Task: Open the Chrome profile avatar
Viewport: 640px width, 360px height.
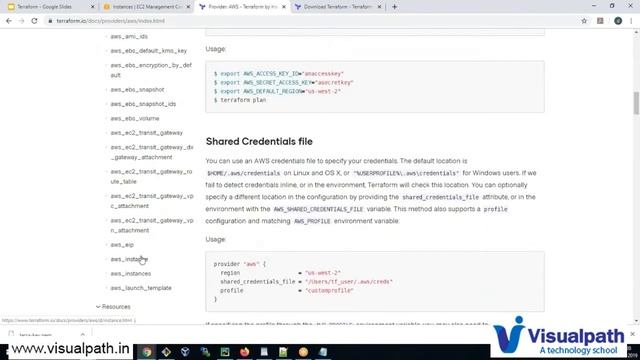Action: 618,21
